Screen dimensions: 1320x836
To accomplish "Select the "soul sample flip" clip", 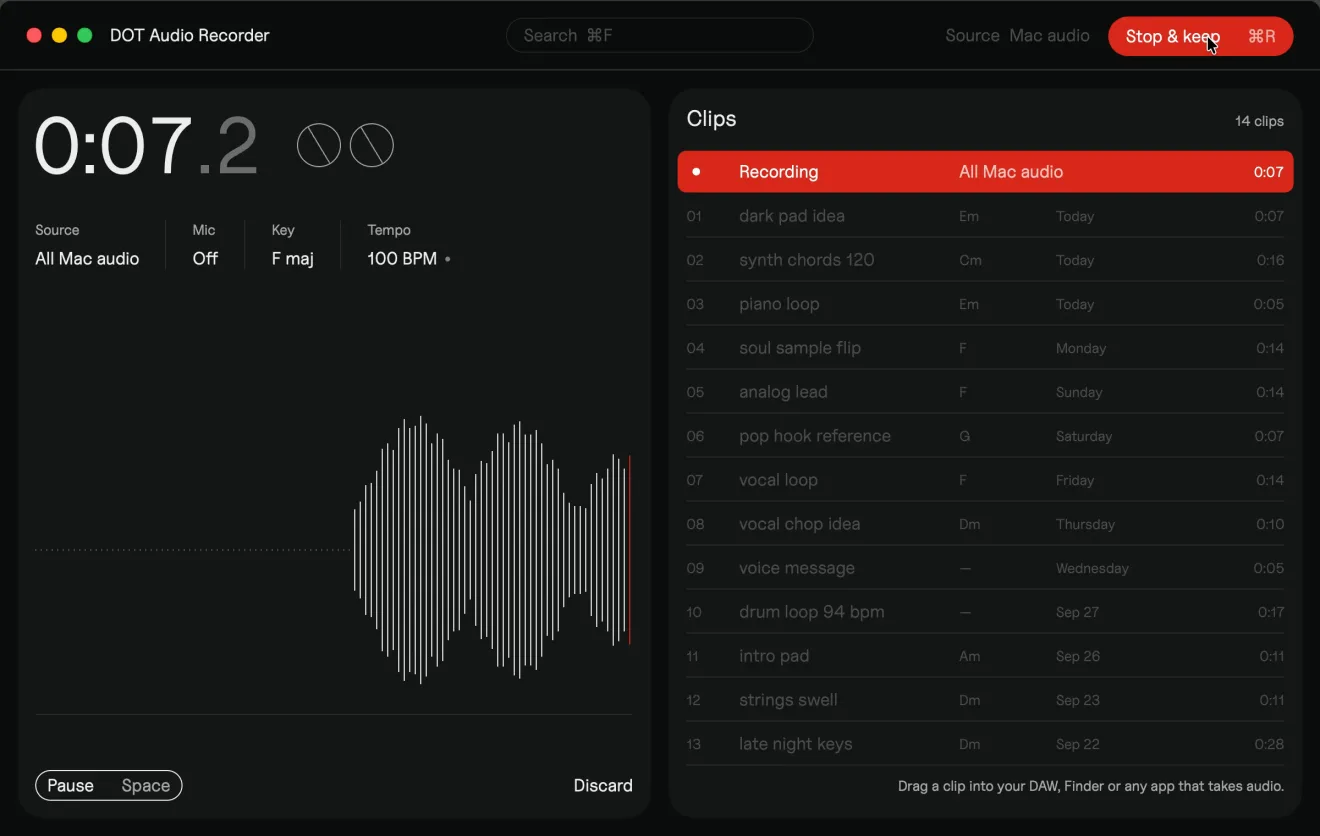I will [x=985, y=348].
